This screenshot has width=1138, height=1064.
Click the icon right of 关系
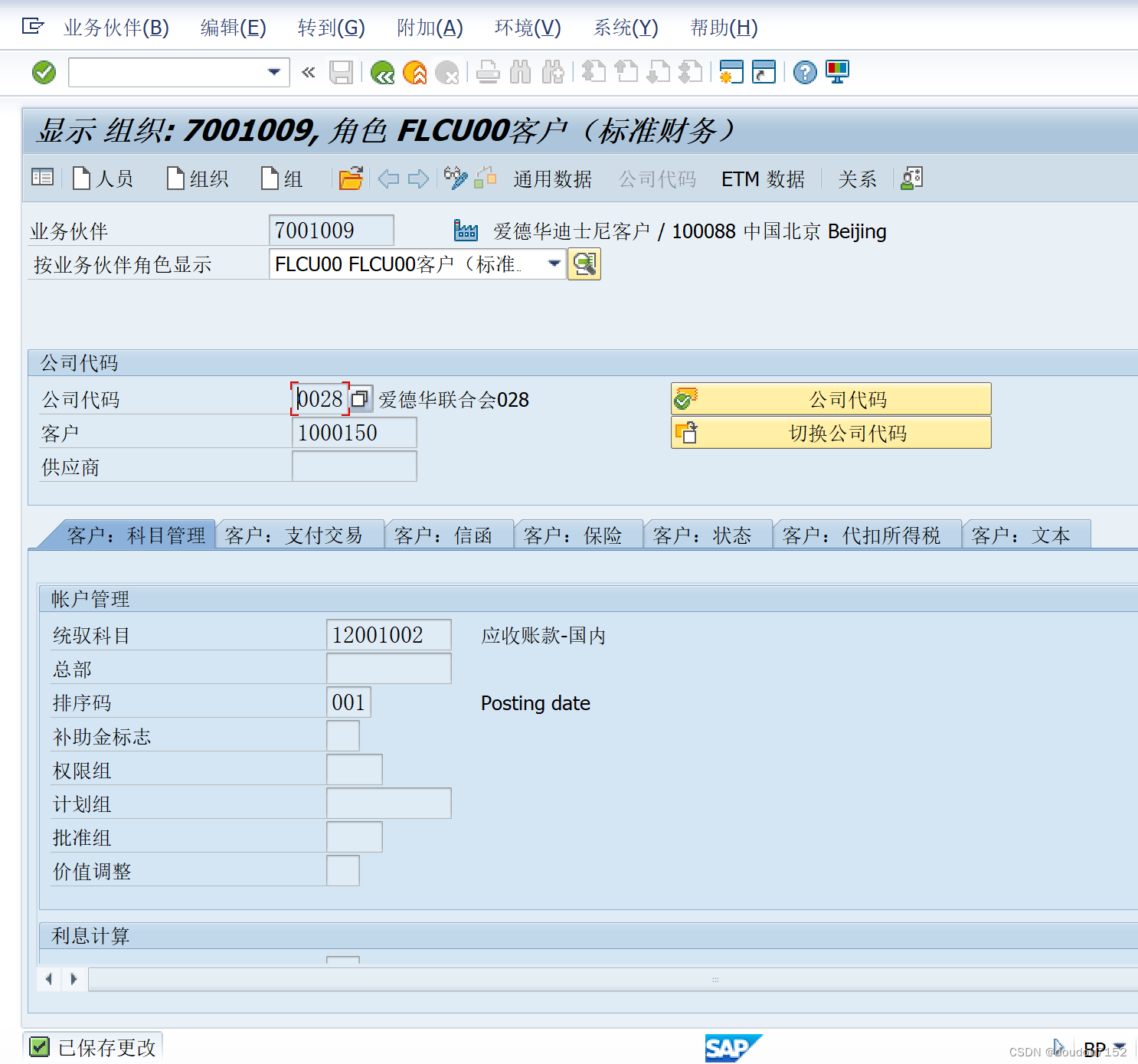click(912, 178)
